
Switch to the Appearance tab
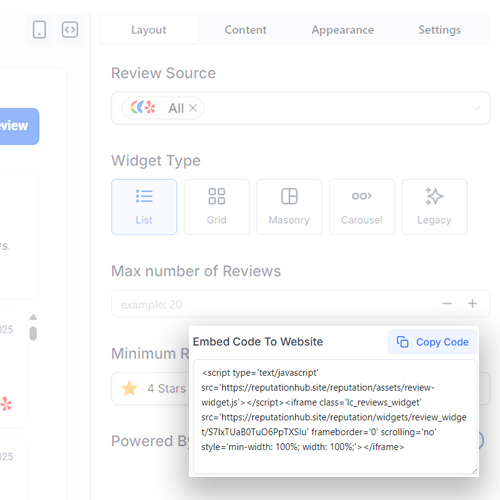(343, 30)
